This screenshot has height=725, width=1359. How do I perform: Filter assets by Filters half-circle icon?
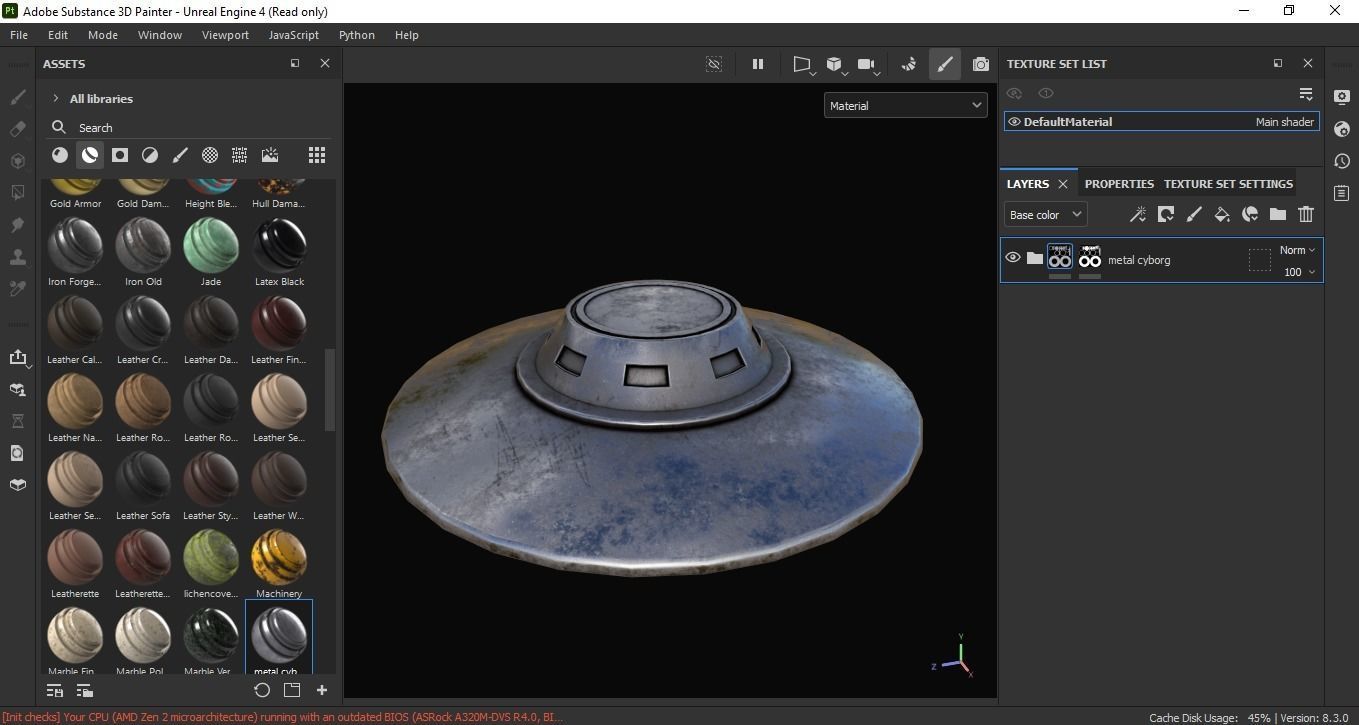tap(150, 155)
